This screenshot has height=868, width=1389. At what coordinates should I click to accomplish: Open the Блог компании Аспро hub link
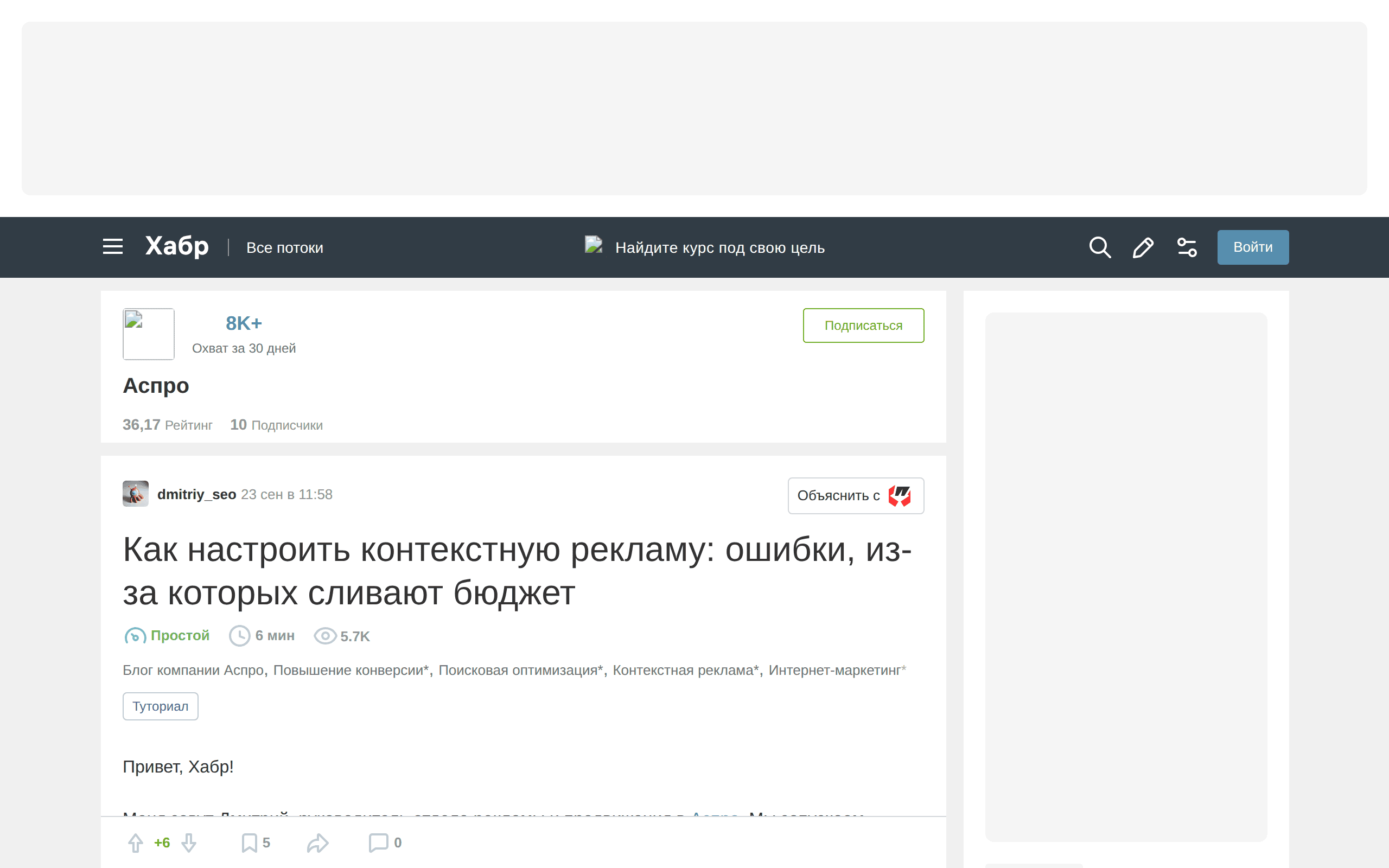point(193,670)
